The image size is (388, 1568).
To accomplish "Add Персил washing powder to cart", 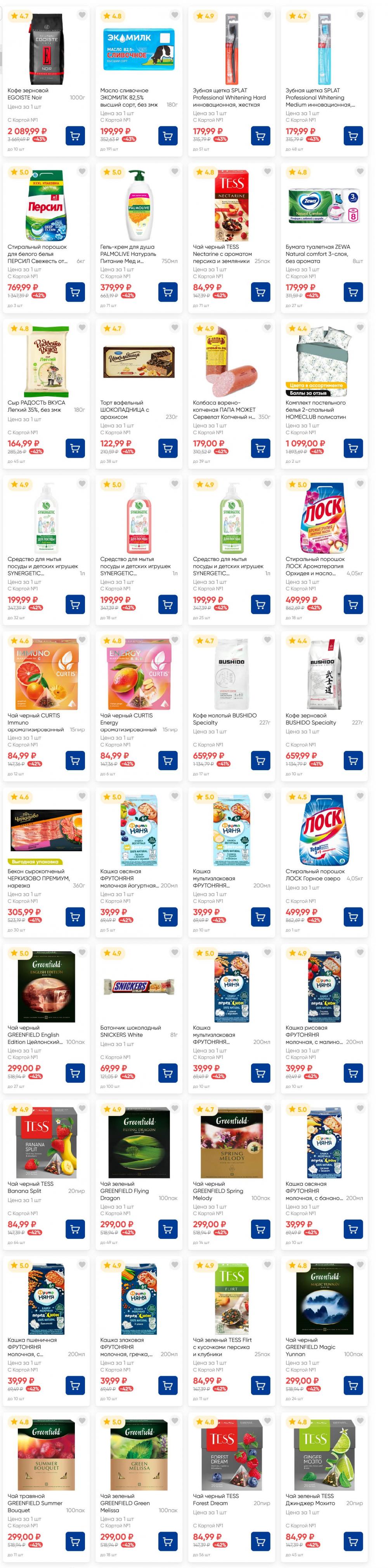I will [x=75, y=292].
